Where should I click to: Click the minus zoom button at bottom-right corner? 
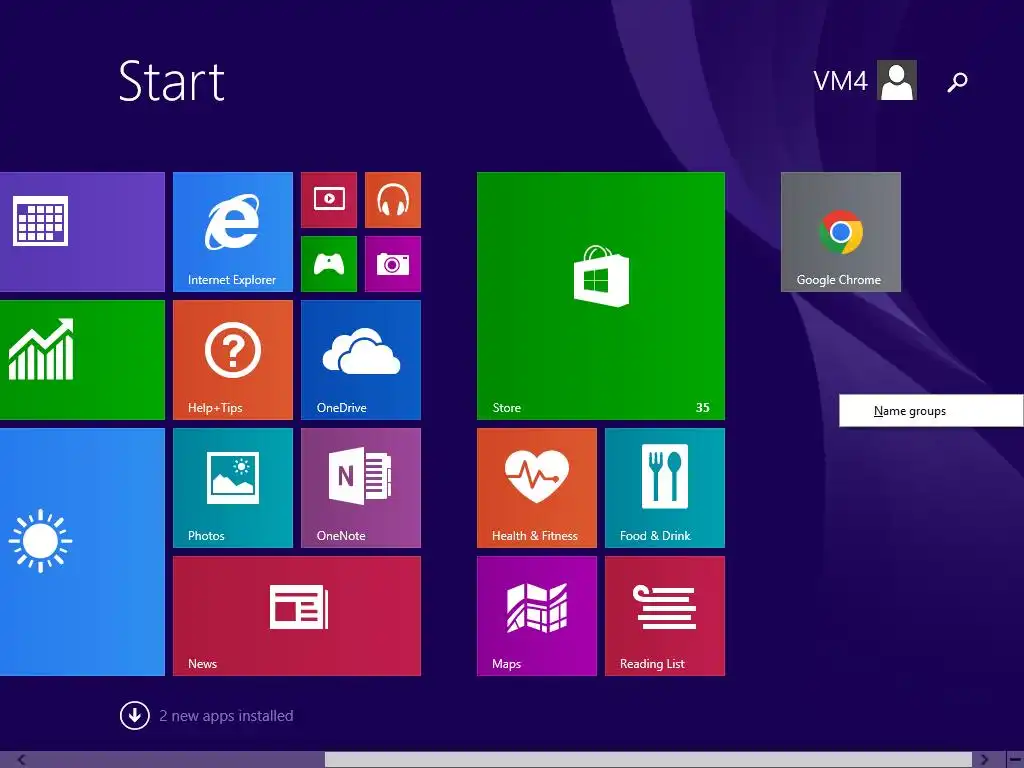click(x=1015, y=760)
